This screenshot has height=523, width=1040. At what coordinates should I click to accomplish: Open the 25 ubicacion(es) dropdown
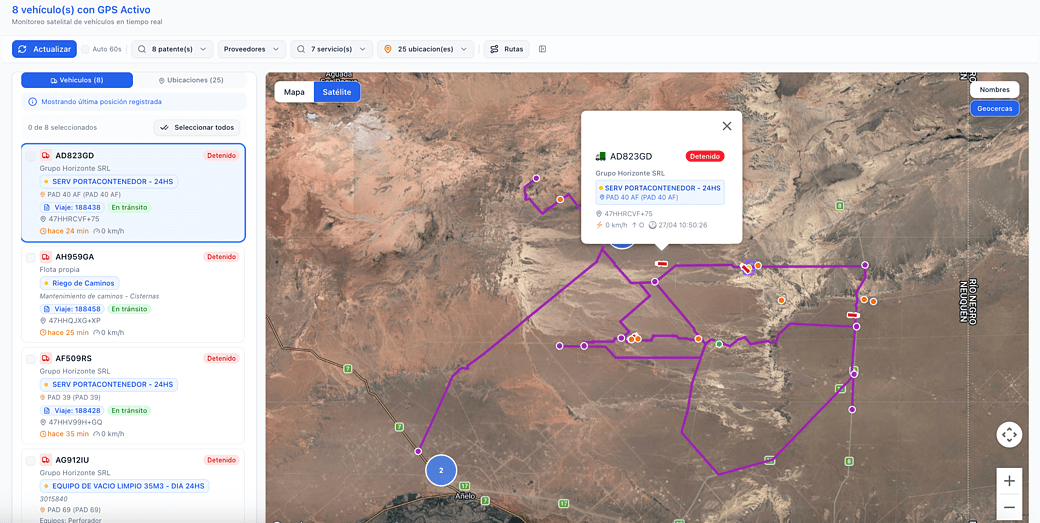point(426,49)
